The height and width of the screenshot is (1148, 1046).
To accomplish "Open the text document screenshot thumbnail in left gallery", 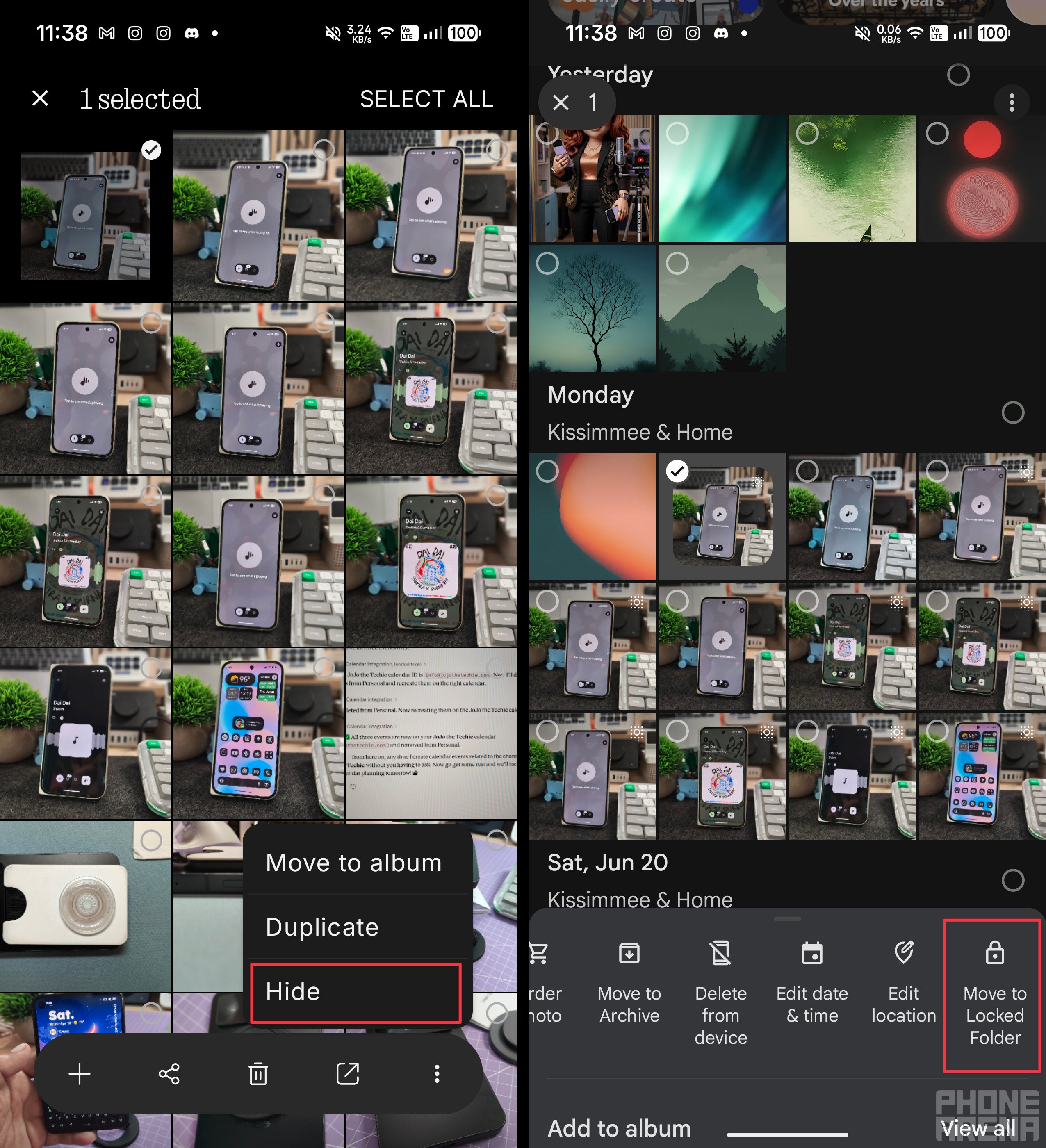I will click(431, 733).
